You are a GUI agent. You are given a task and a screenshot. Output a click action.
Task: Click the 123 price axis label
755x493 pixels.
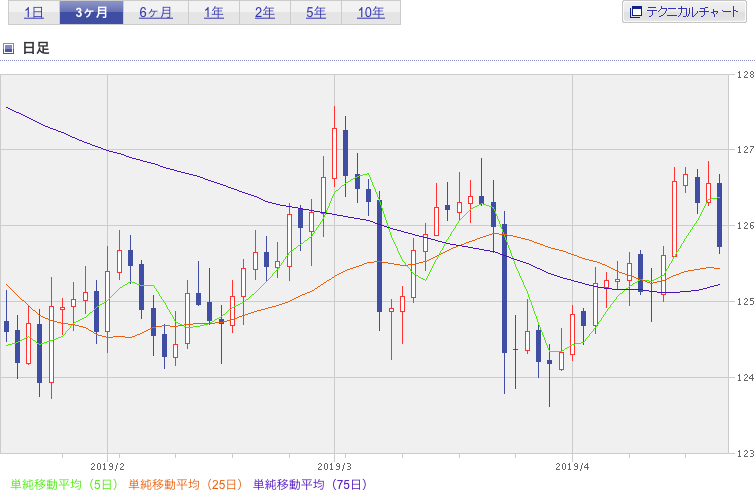[745, 454]
